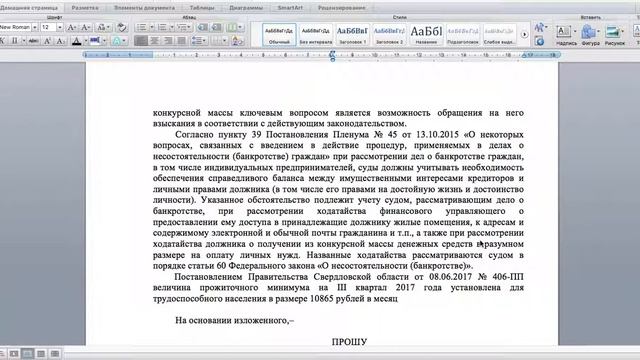Screen dimensions: 640x360
Task: Insert a bulleted list
Action: pyautogui.click(x=141, y=27)
